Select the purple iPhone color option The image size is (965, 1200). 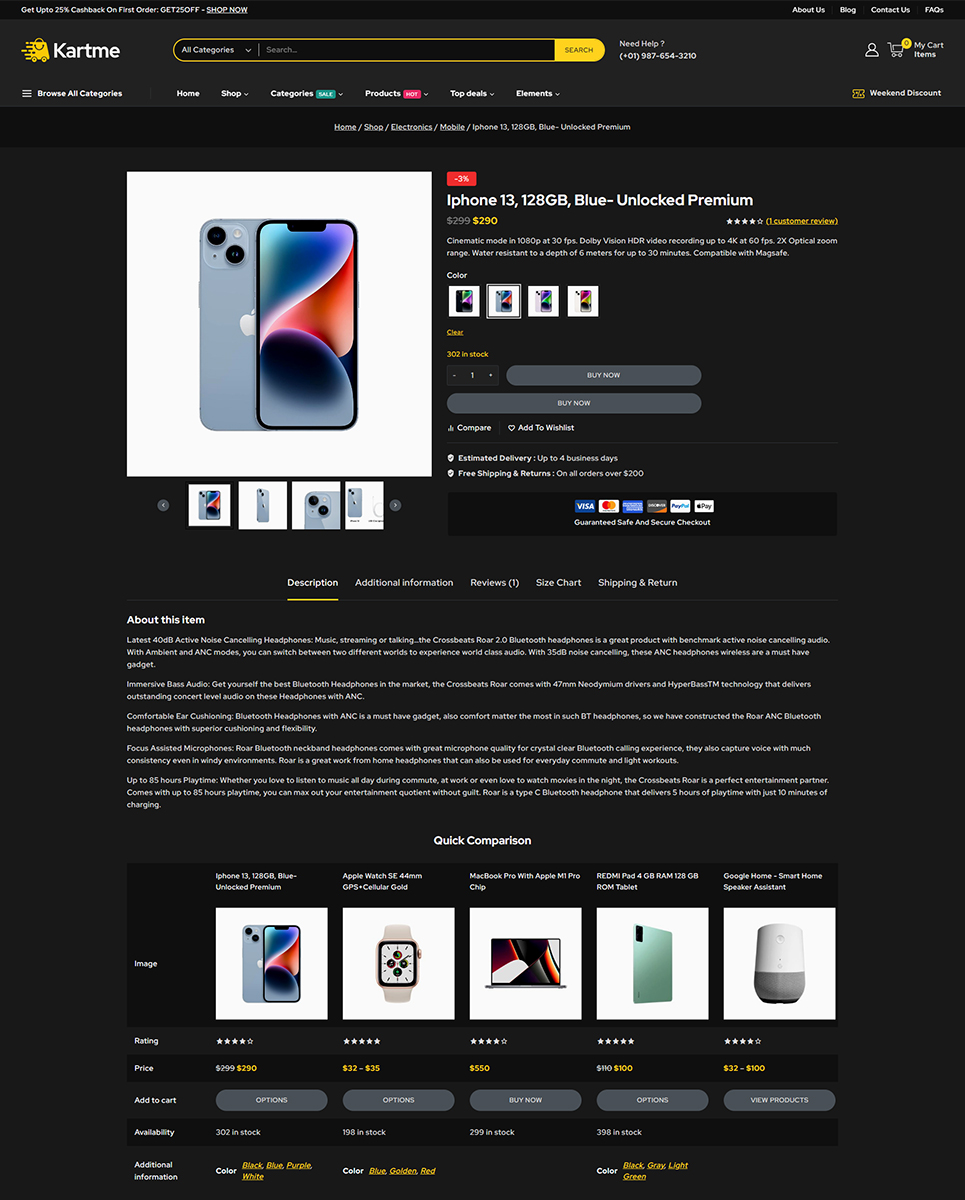(543, 301)
